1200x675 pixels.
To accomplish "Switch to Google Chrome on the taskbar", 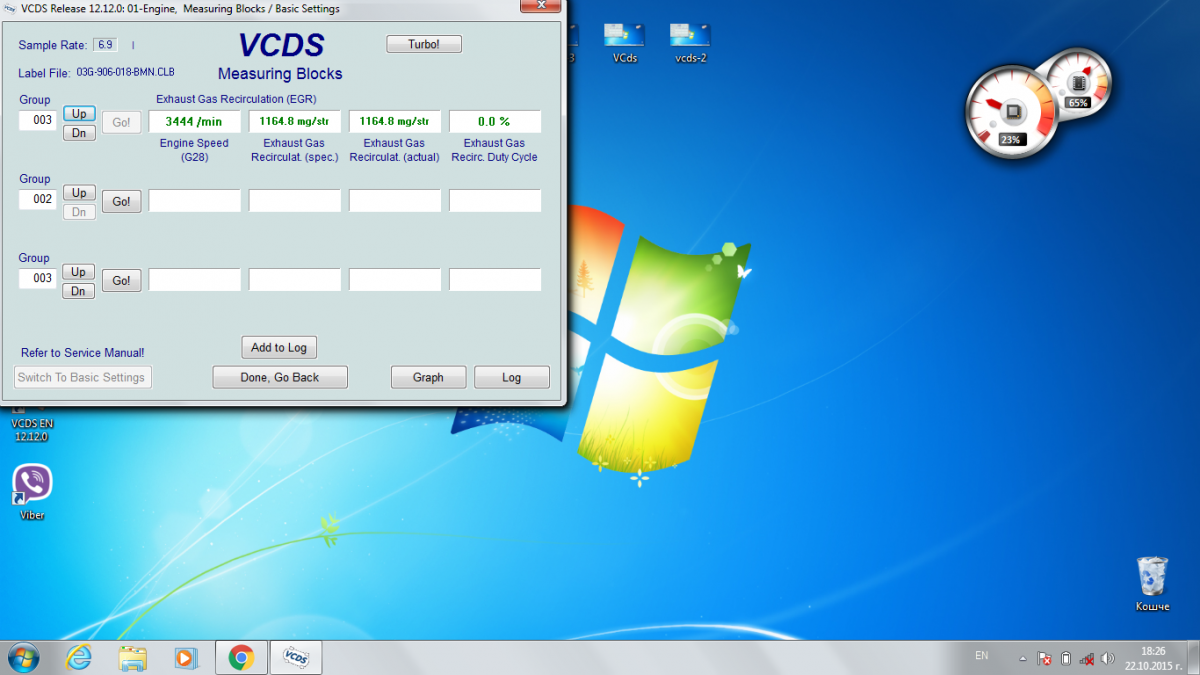I will (x=241, y=657).
